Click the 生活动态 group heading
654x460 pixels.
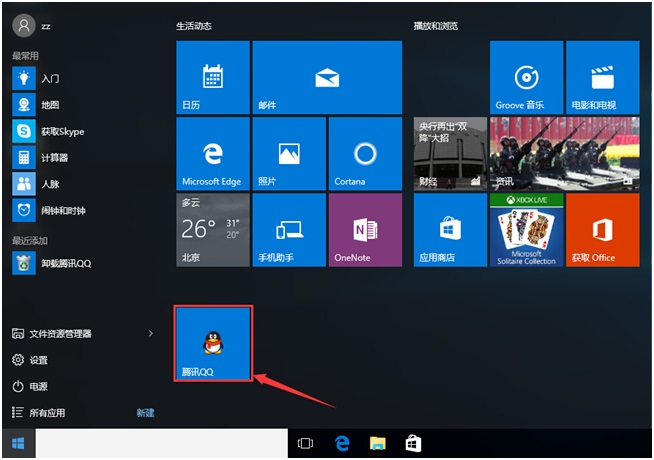click(194, 26)
